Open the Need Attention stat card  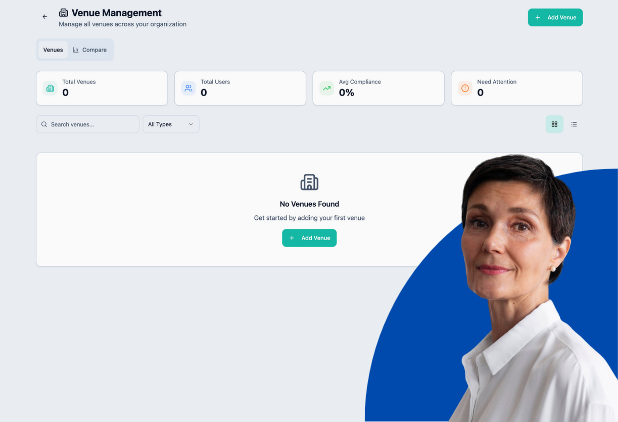coord(516,88)
